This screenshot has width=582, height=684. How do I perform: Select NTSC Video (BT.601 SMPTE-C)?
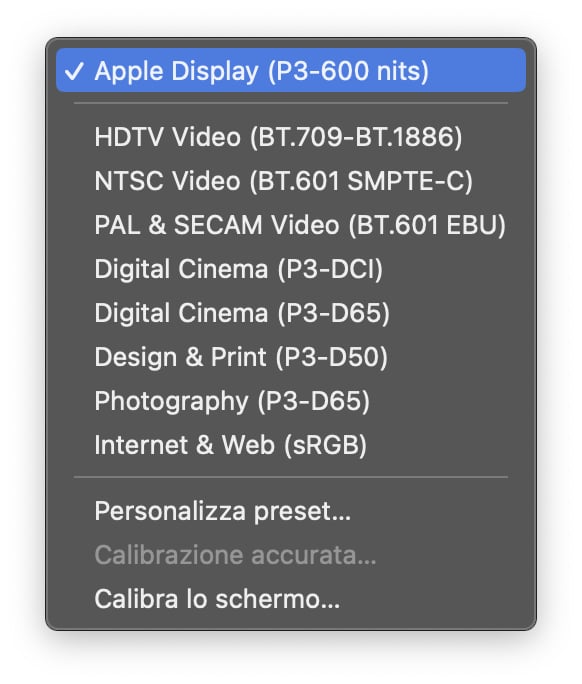click(291, 181)
